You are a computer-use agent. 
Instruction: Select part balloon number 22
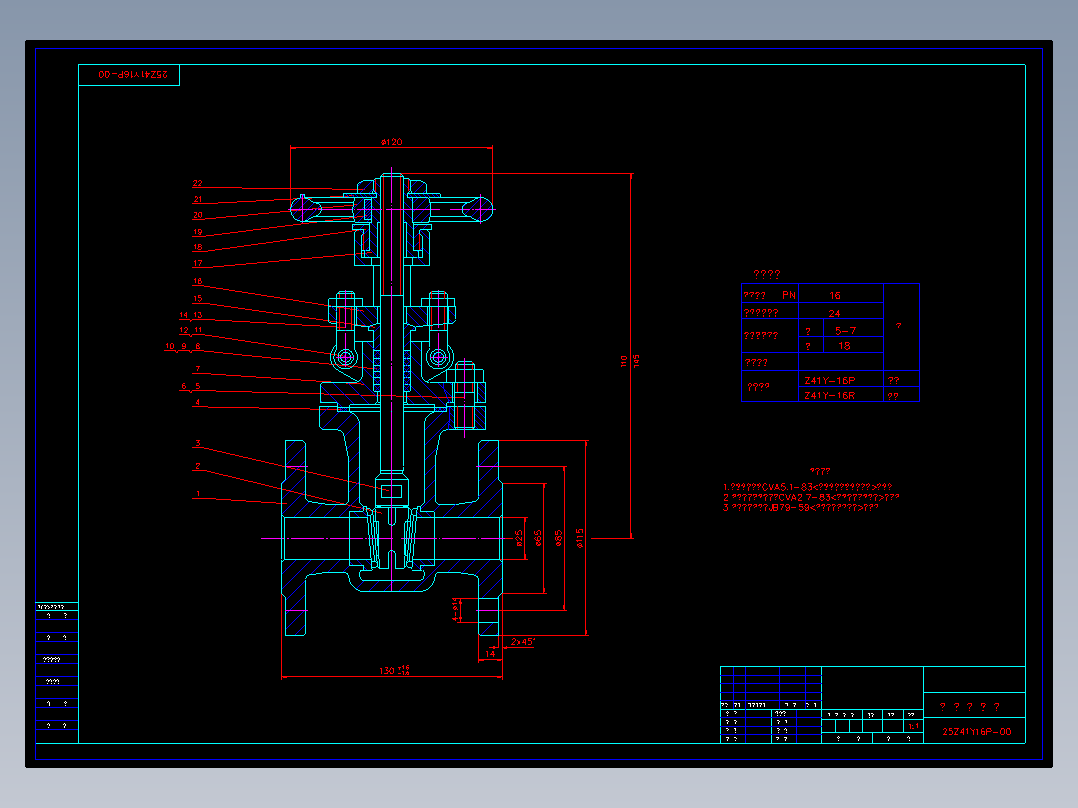coord(196,182)
